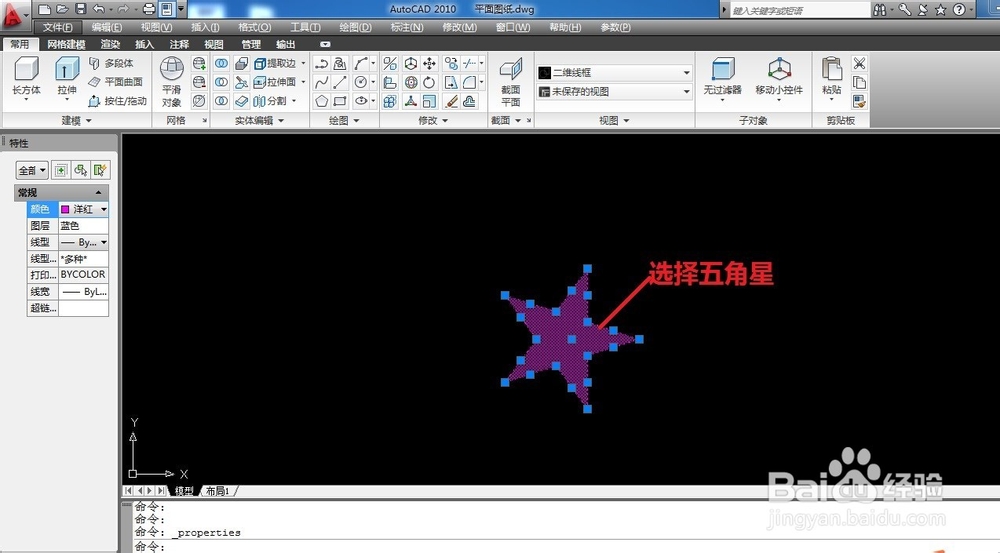
Task: Open the 二维线框 visual style dropdown
Action: pos(615,73)
